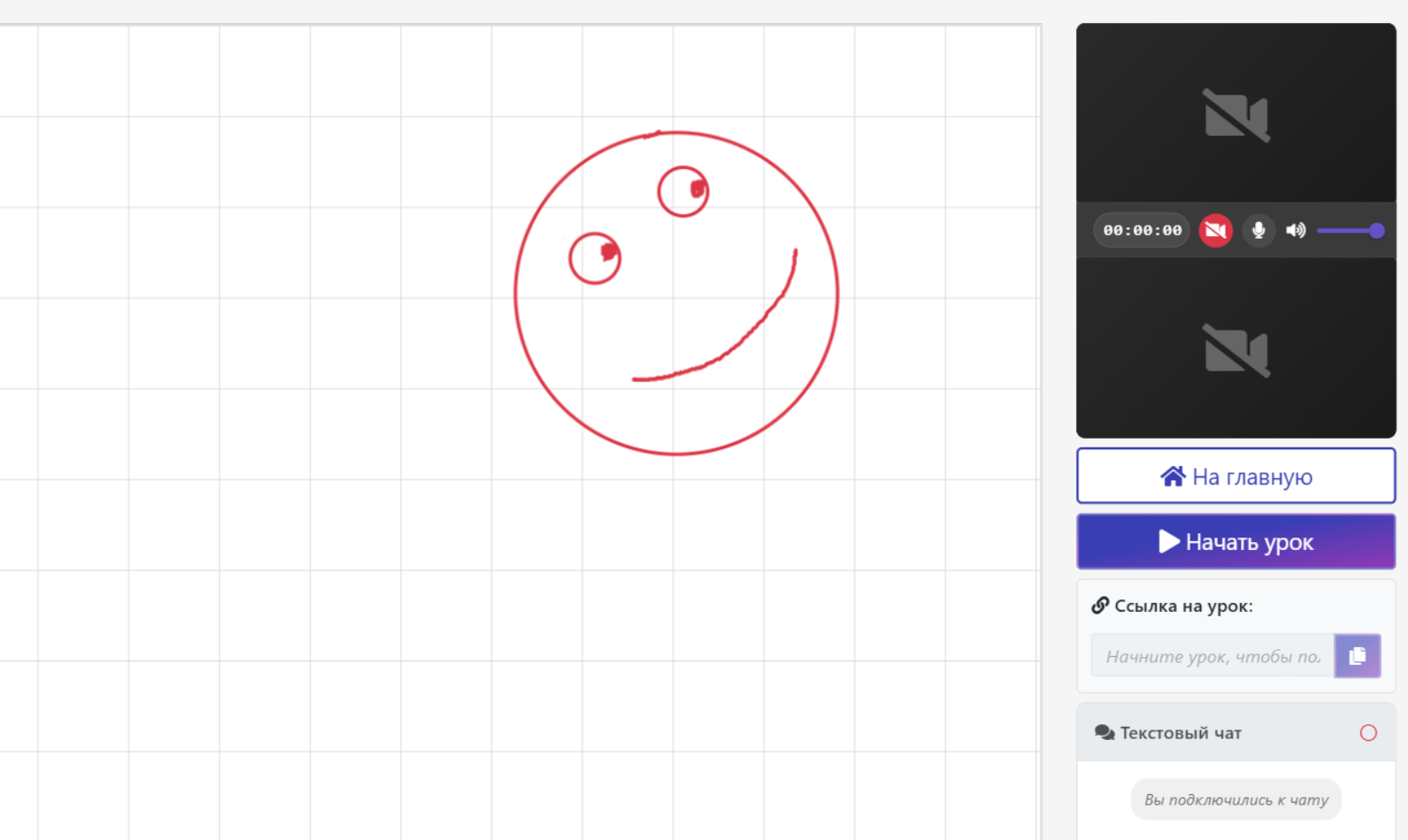Viewport: 1408px width, 840px height.
Task: Click the smiley's lower left eye
Action: [x=595, y=258]
